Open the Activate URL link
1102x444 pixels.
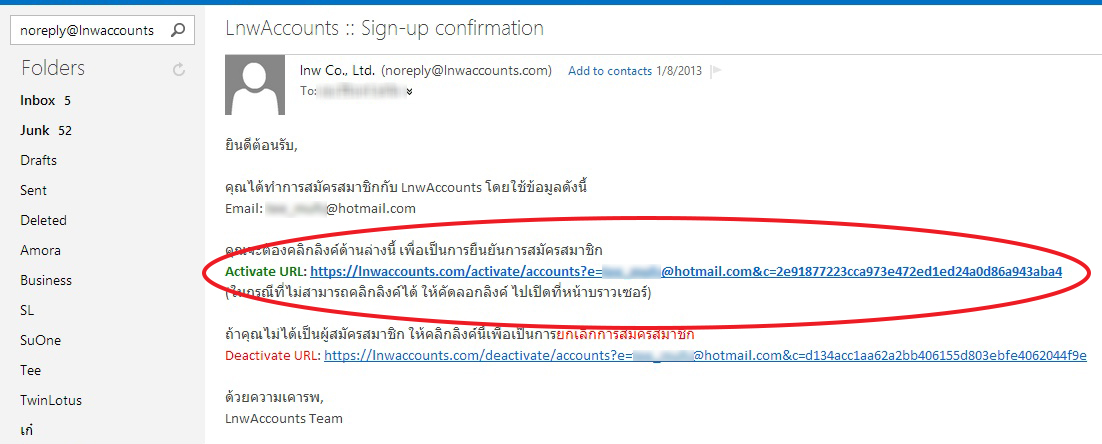[686, 271]
